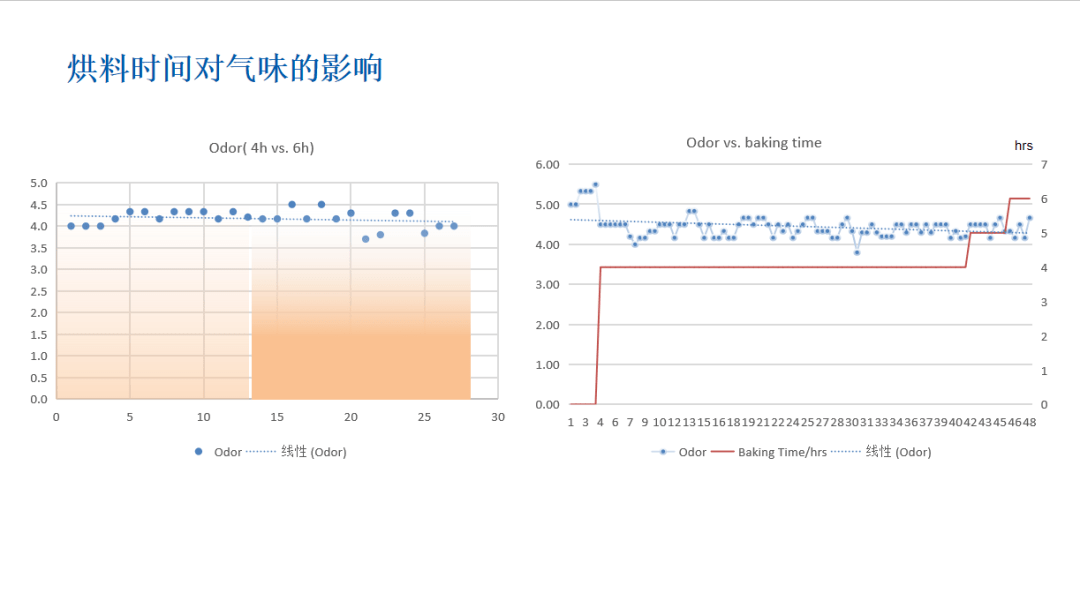This screenshot has width=1080, height=608.
Task: Click the red Baking Time/hrs line legend symbol
Action: (723, 452)
